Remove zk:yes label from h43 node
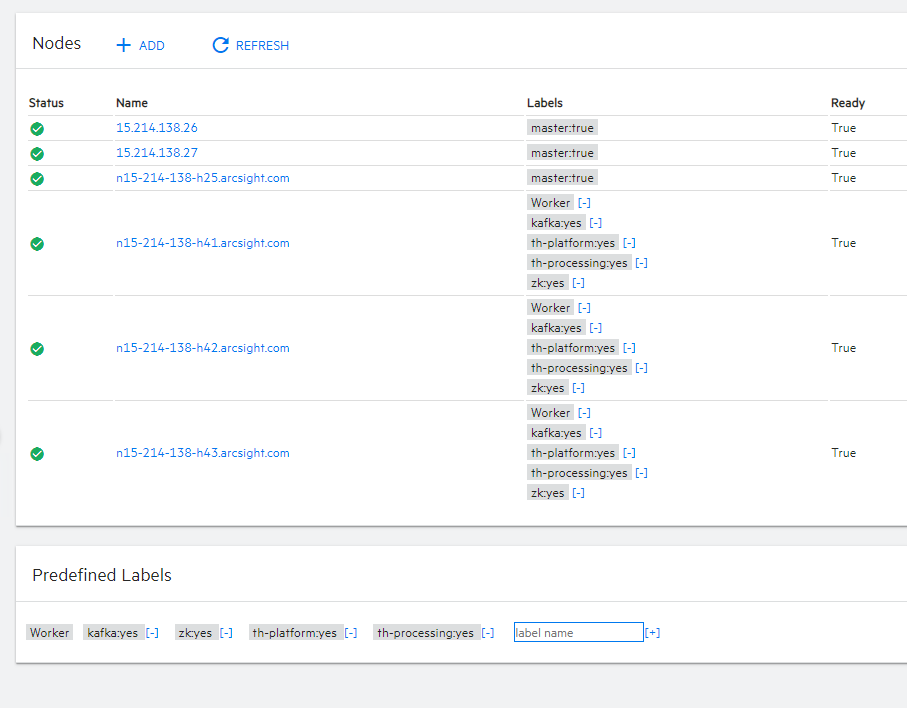Screen dimensions: 907x708 [x=578, y=493]
